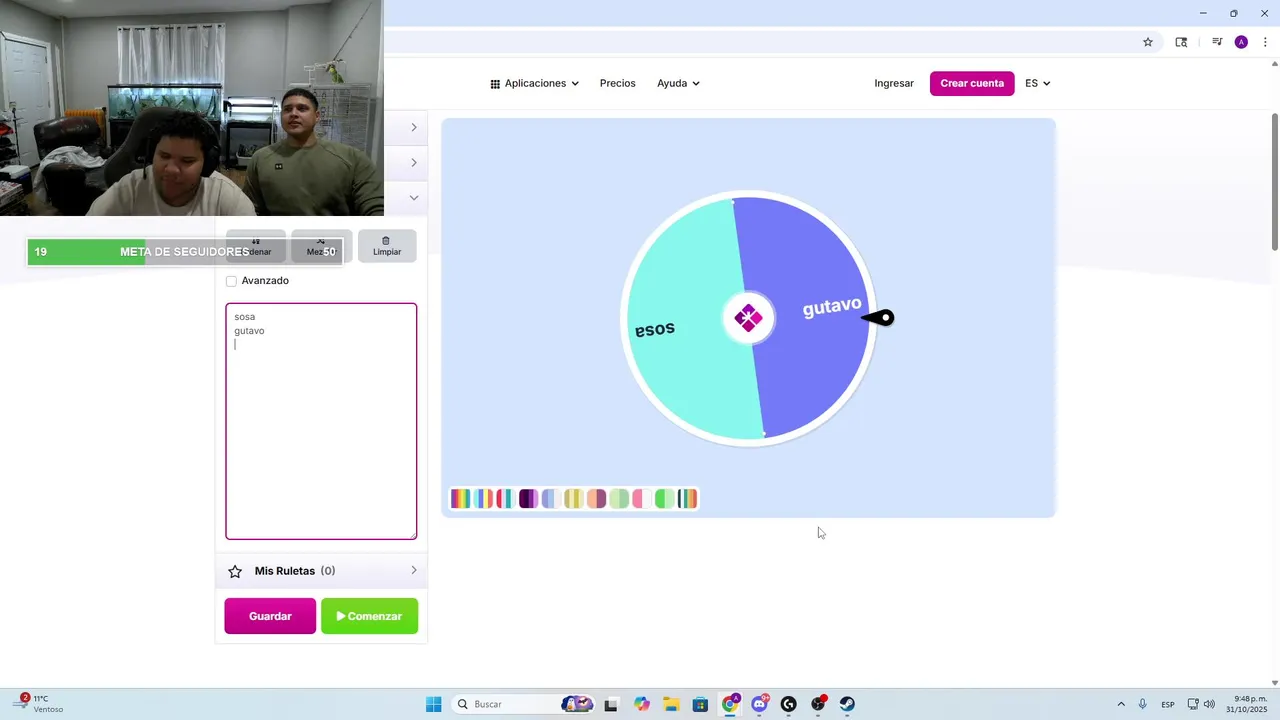
Task: Select the bright green and mint palette
Action: (x=665, y=498)
